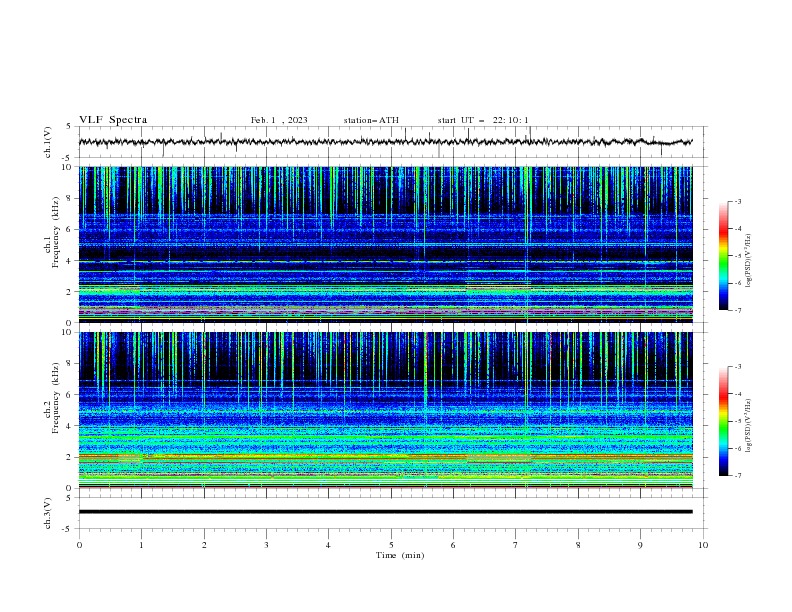Viewport: 792px width, 612px height.
Task: Click the ch.1 spectrogram panel
Action: coord(386,244)
